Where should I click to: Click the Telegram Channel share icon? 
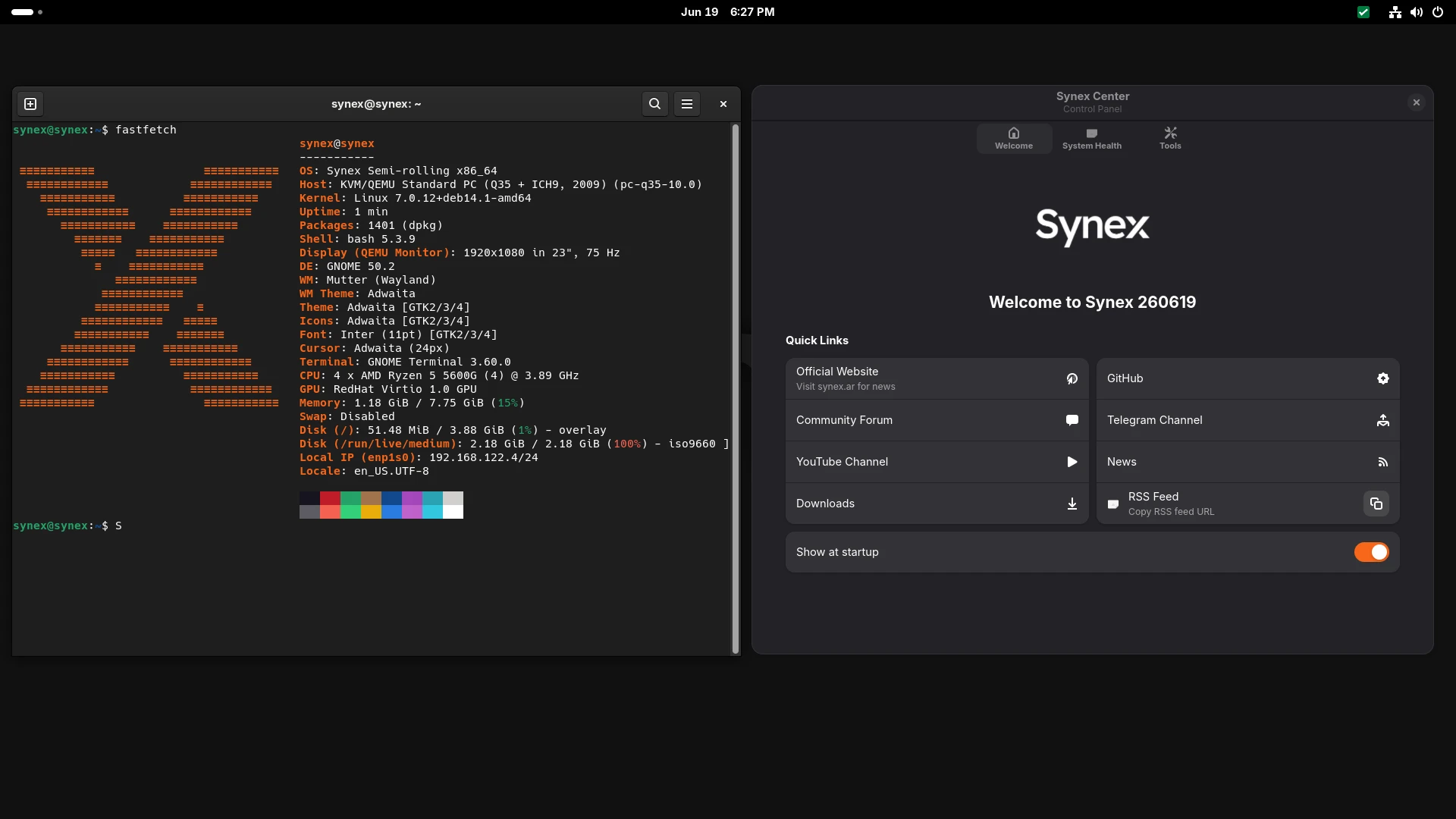[x=1383, y=420]
